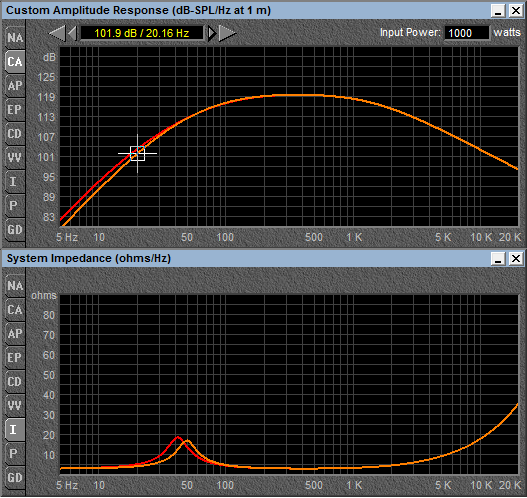This screenshot has height=498, width=527.
Task: Select AP tab in Custom Amplitude Response window
Action: pos(15,86)
